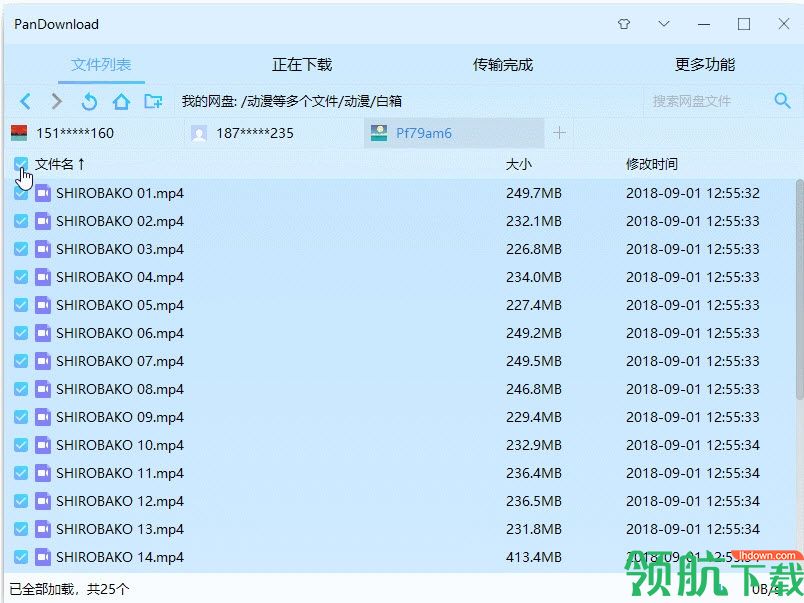Click video icon of SHIROBAKO 08.mp4

[43, 389]
